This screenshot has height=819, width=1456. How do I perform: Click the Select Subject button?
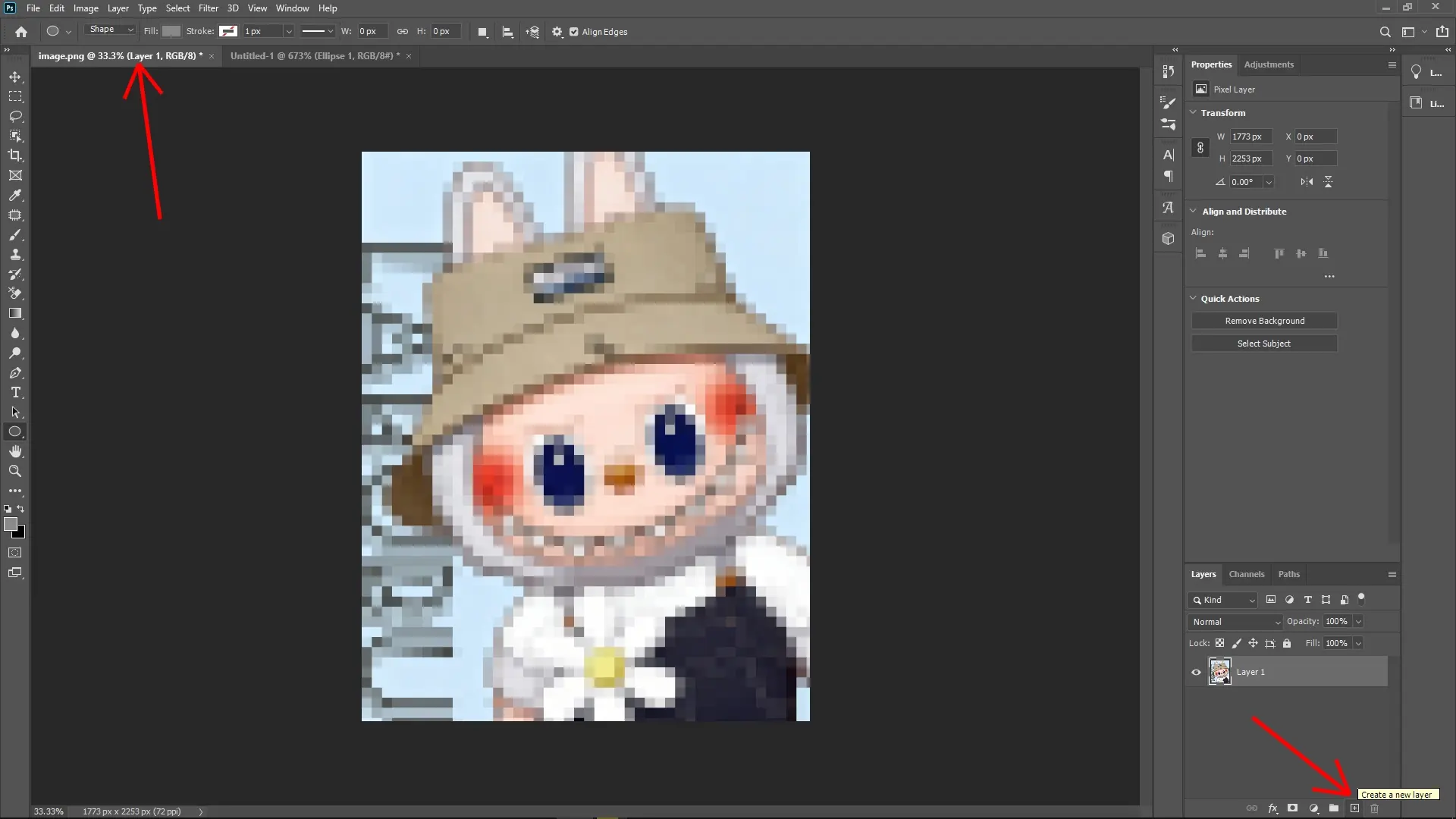coord(1264,343)
